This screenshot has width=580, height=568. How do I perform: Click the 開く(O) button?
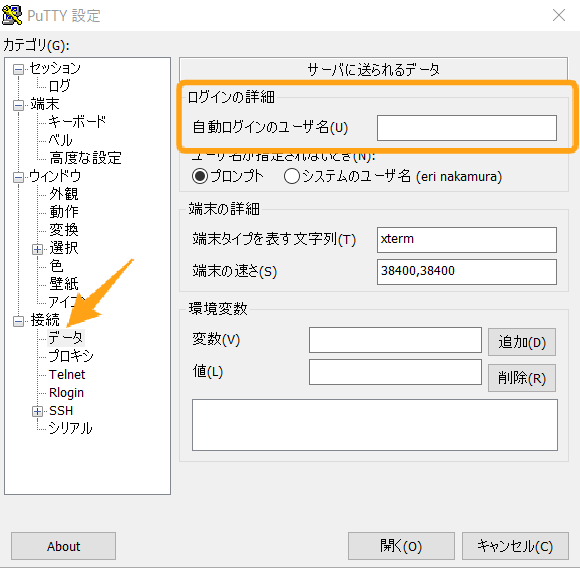pos(401,546)
